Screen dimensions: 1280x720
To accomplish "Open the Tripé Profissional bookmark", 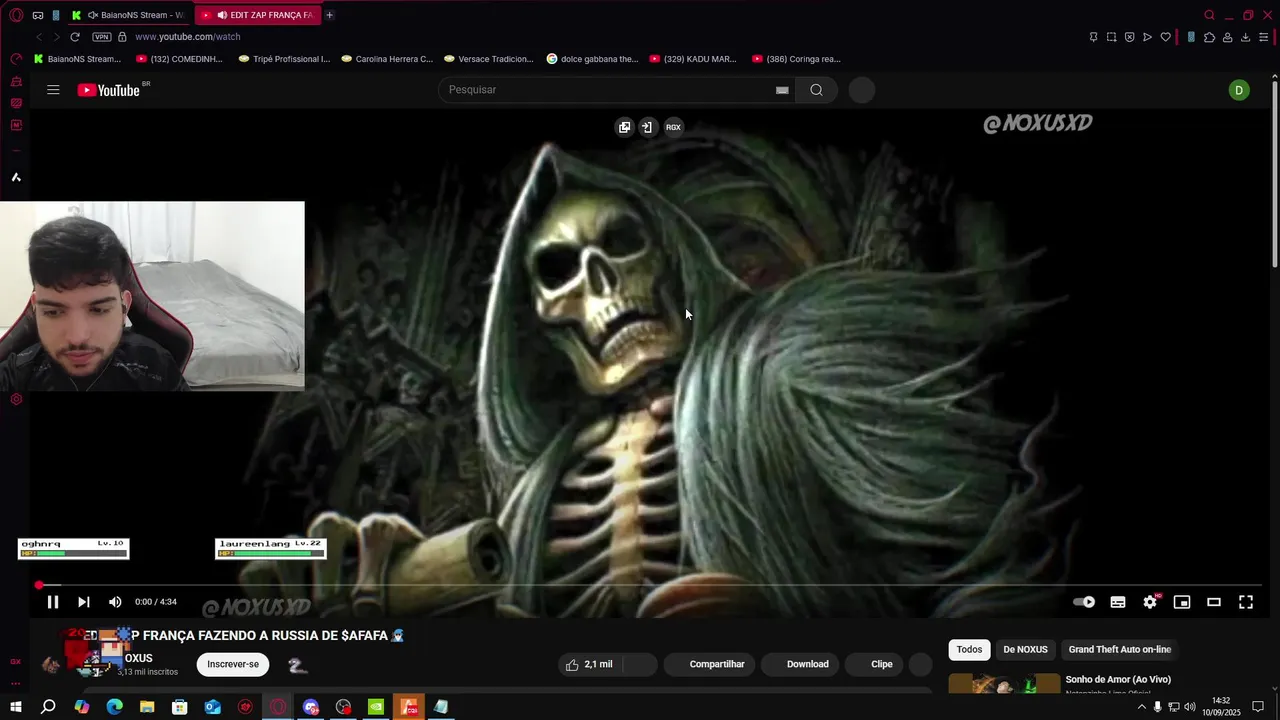I will [284, 59].
